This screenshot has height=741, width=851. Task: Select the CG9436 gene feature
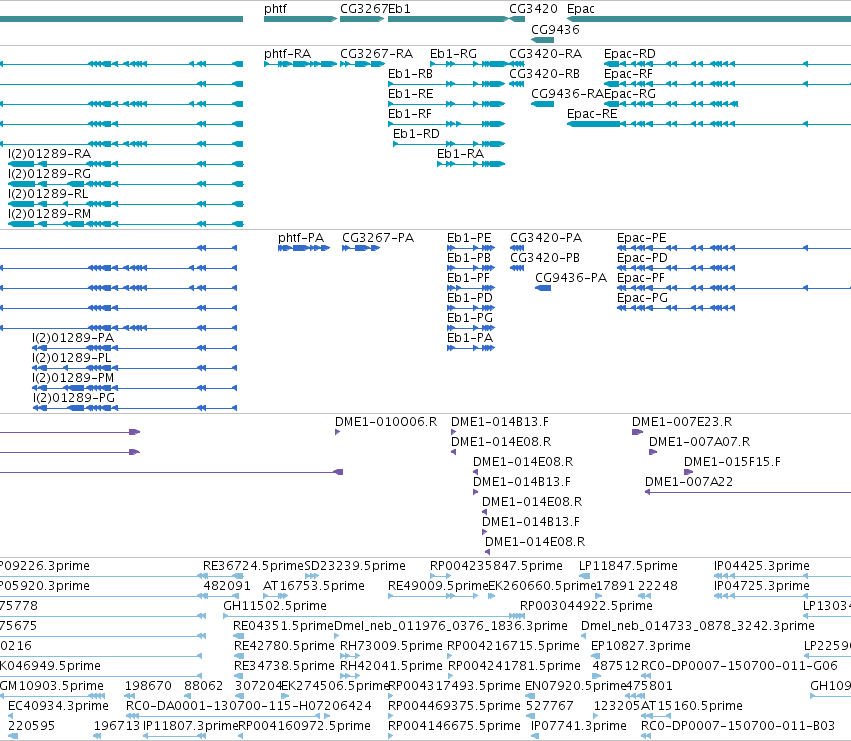[x=542, y=40]
